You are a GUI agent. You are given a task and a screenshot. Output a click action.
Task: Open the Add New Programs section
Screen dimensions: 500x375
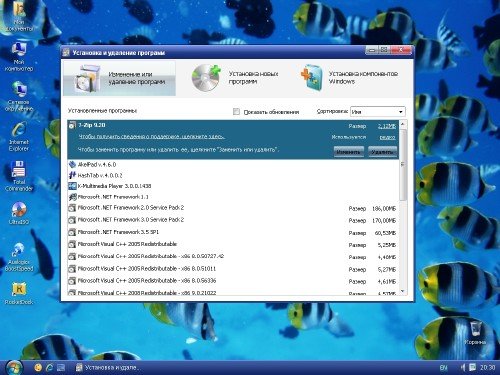click(235, 78)
